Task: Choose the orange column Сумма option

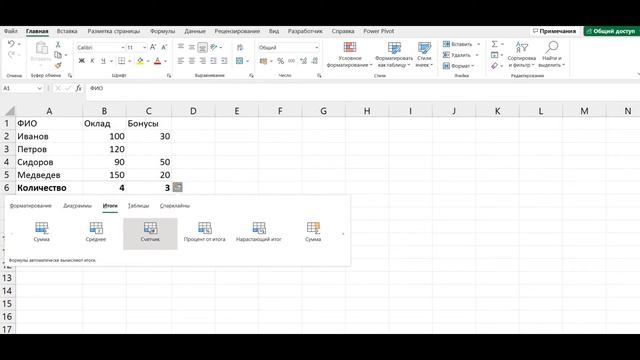Action: tap(313, 232)
